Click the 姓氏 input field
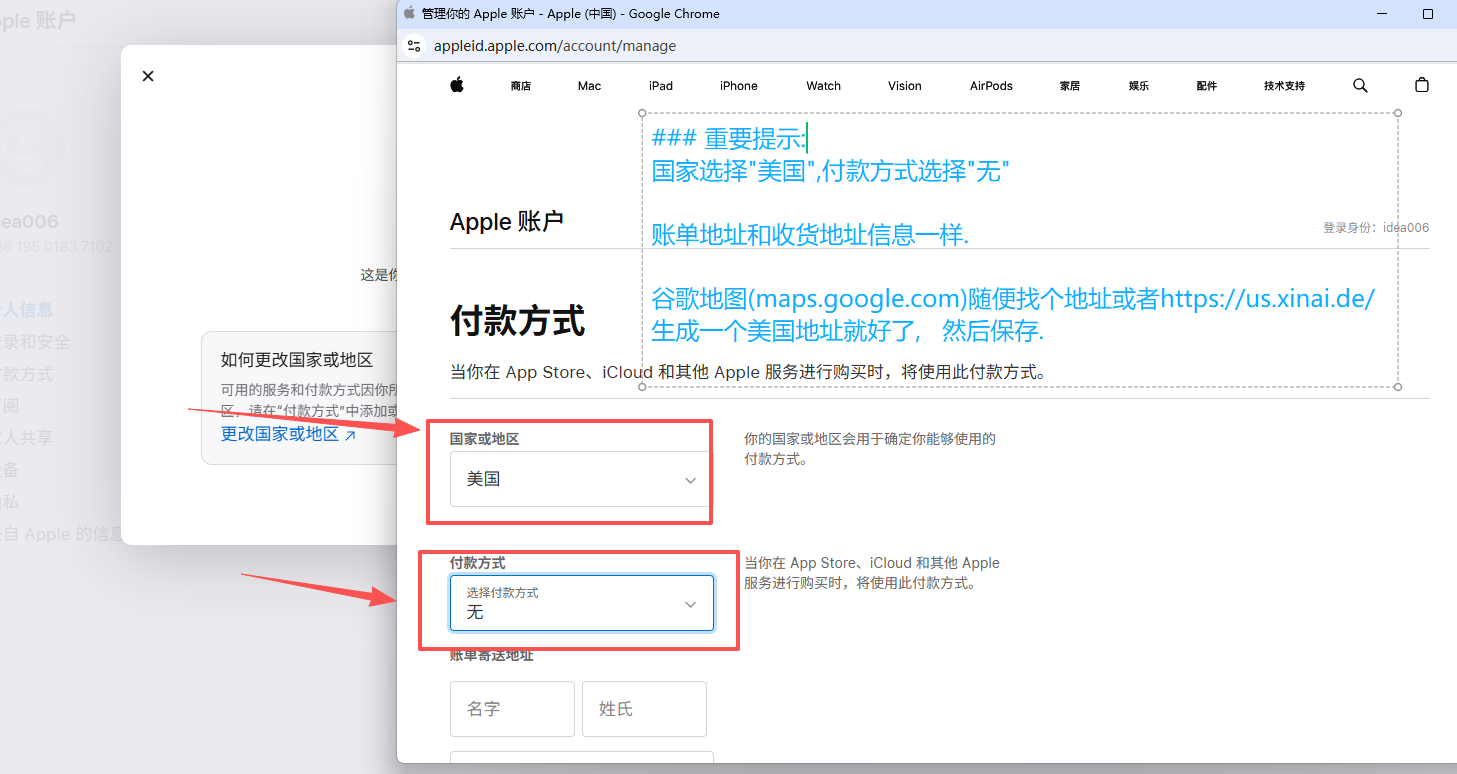1457x774 pixels. 644,709
